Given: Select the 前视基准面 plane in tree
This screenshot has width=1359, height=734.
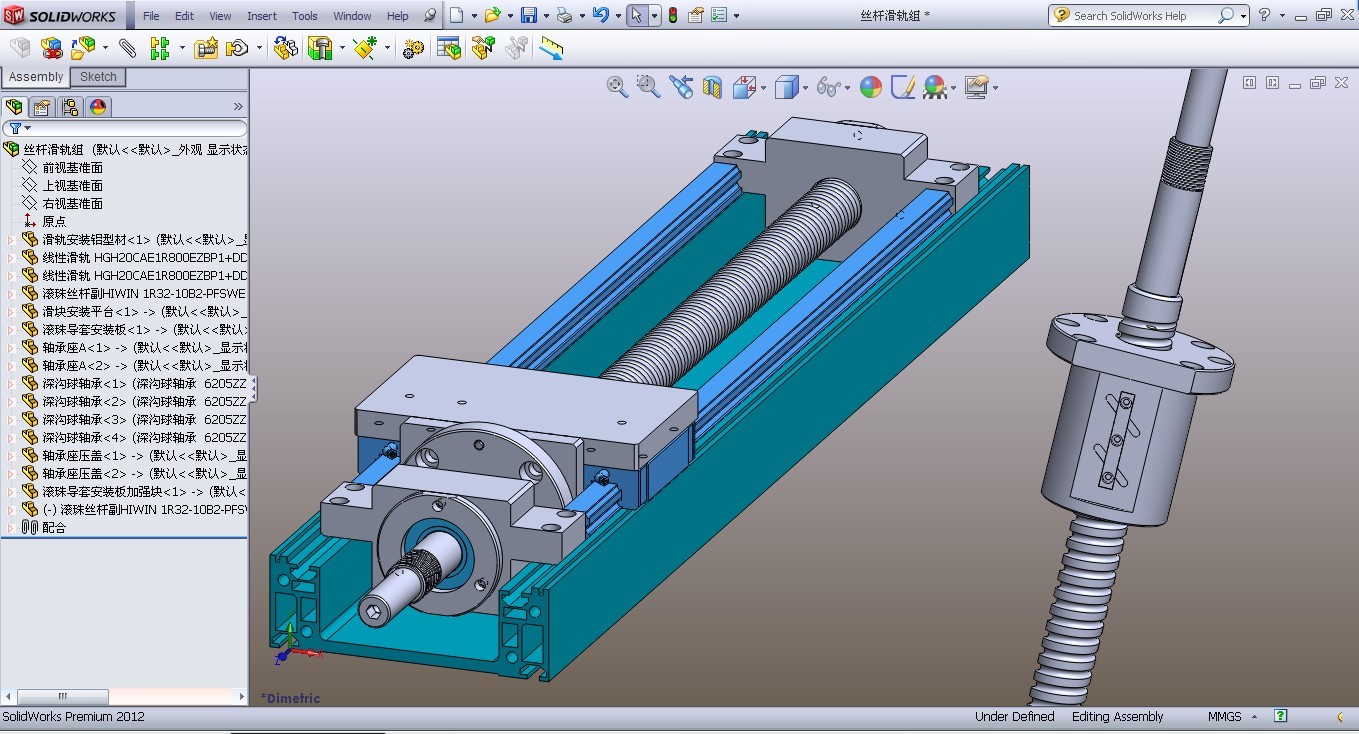Looking at the screenshot, I should point(72,168).
